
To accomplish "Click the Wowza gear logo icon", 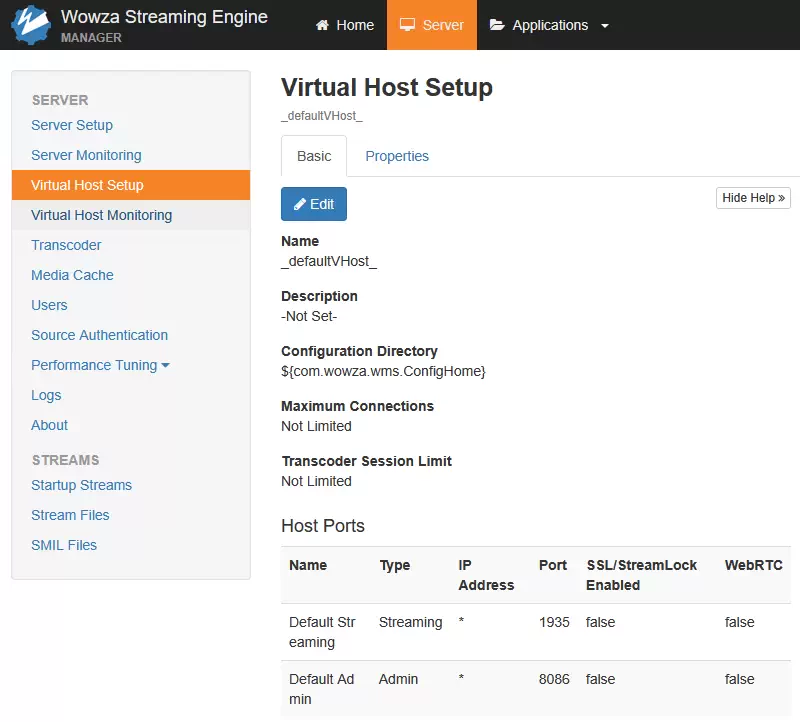I will [x=31, y=24].
